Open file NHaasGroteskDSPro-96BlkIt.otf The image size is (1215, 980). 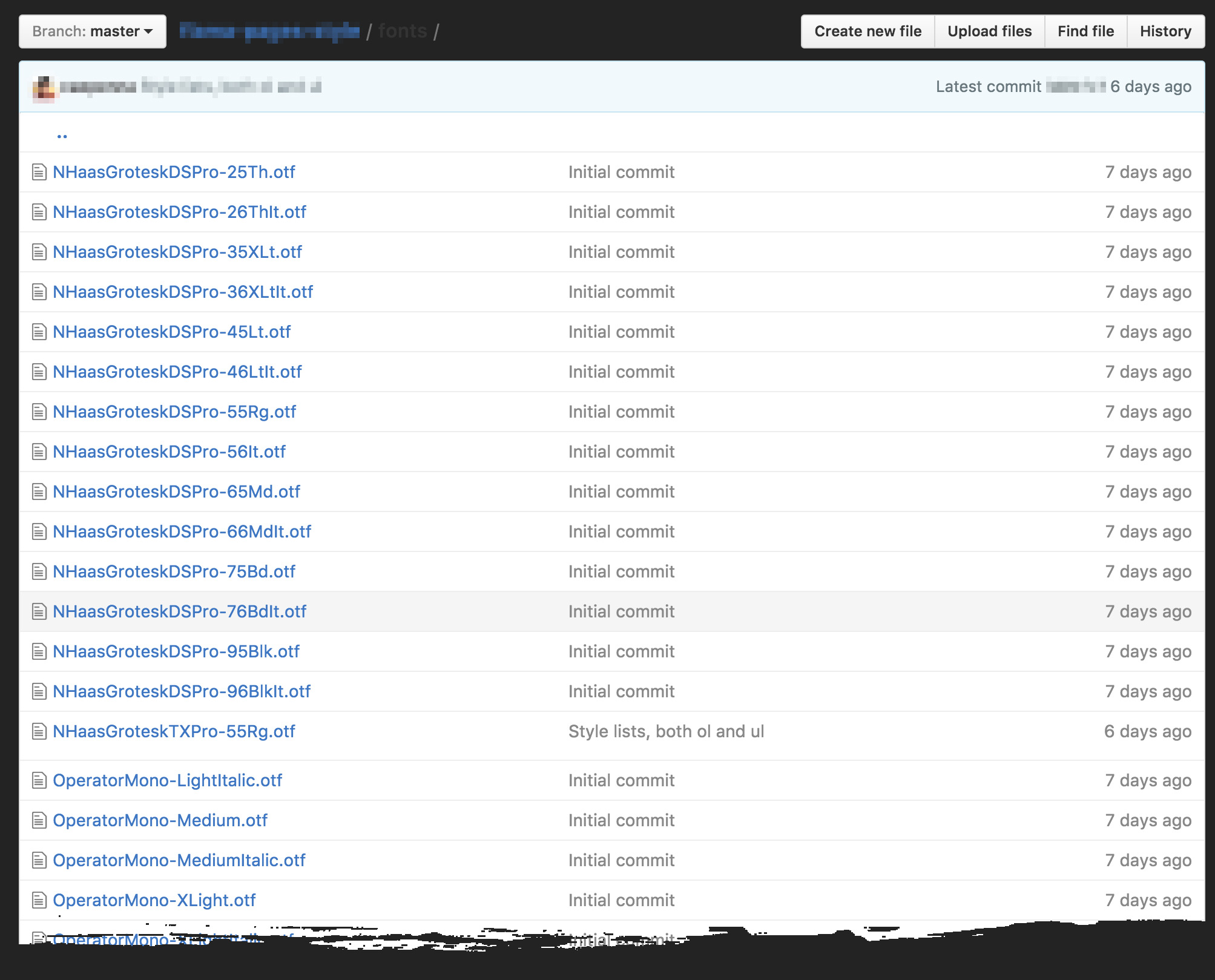tap(182, 692)
